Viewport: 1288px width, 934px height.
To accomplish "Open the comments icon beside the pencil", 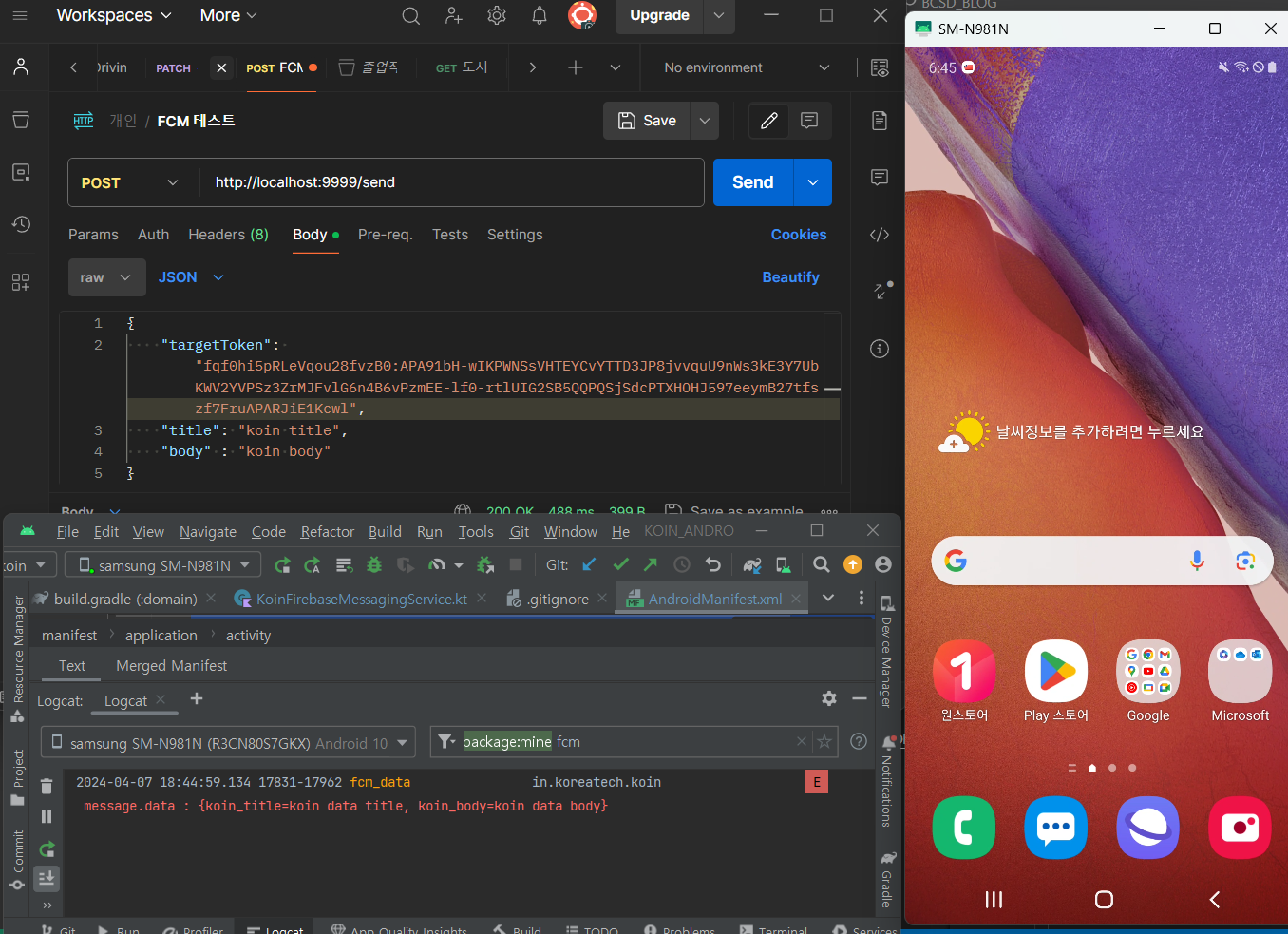I will click(x=809, y=121).
